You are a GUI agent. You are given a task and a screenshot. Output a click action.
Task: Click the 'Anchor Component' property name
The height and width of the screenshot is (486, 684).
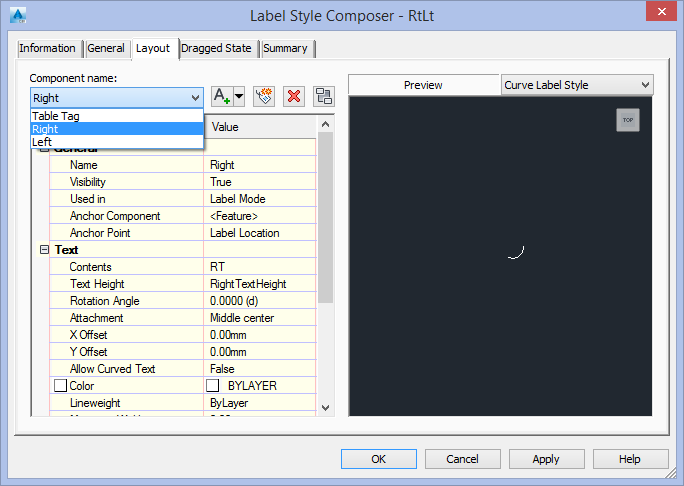click(x=115, y=216)
